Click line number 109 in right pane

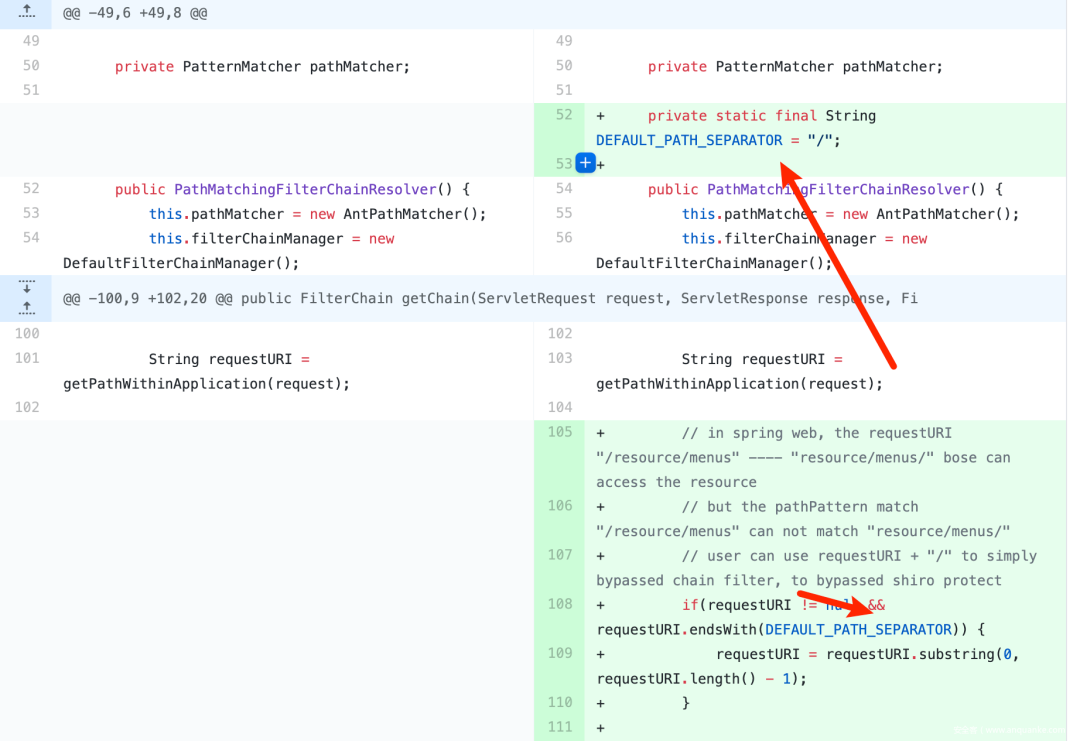coord(560,654)
